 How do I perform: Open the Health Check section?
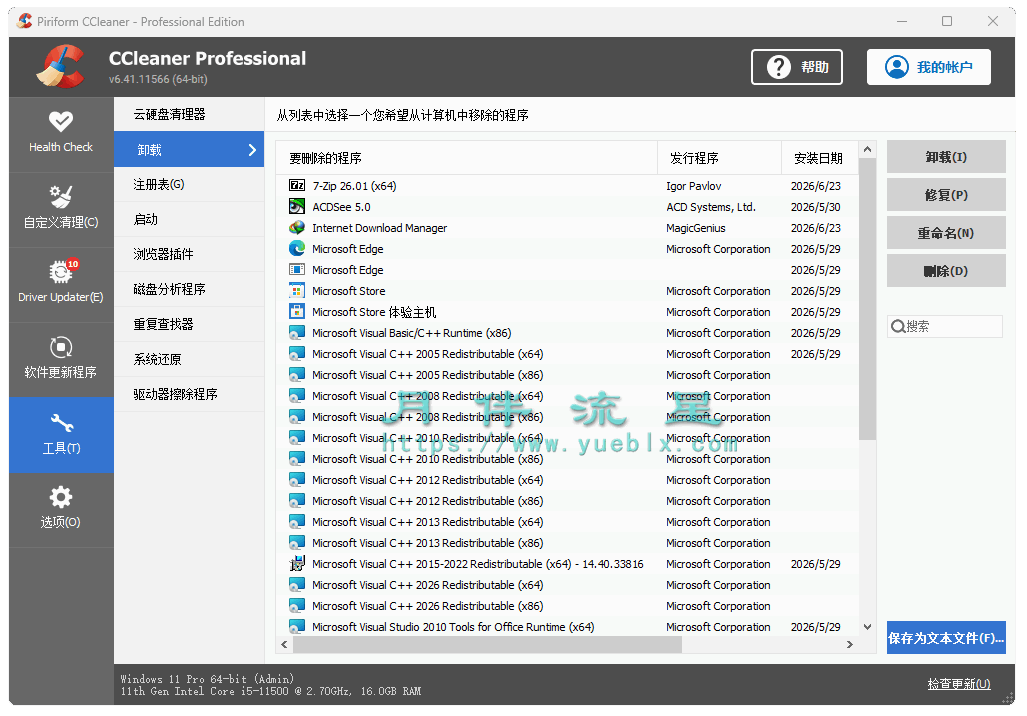point(61,134)
